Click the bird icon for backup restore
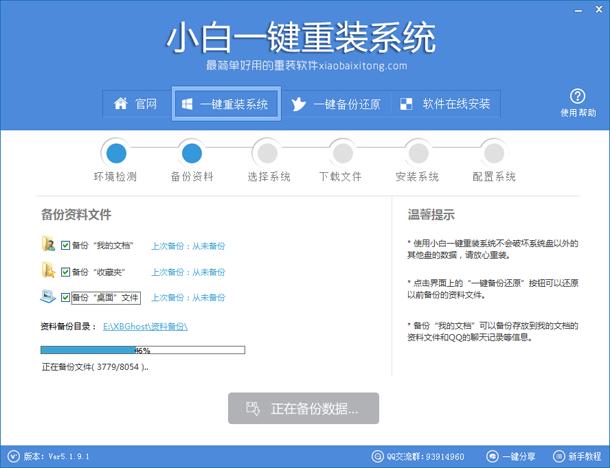This screenshot has width=610, height=468. pos(298,104)
